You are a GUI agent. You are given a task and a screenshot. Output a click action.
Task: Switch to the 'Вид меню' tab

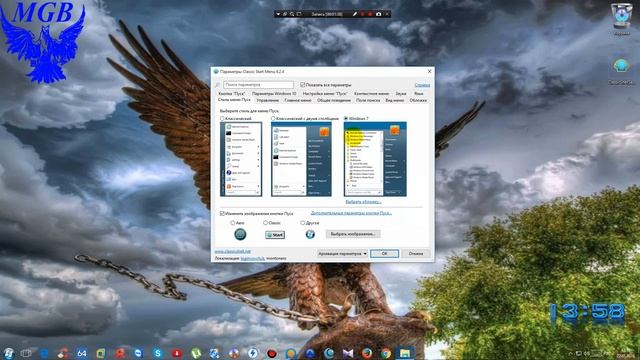(x=395, y=100)
